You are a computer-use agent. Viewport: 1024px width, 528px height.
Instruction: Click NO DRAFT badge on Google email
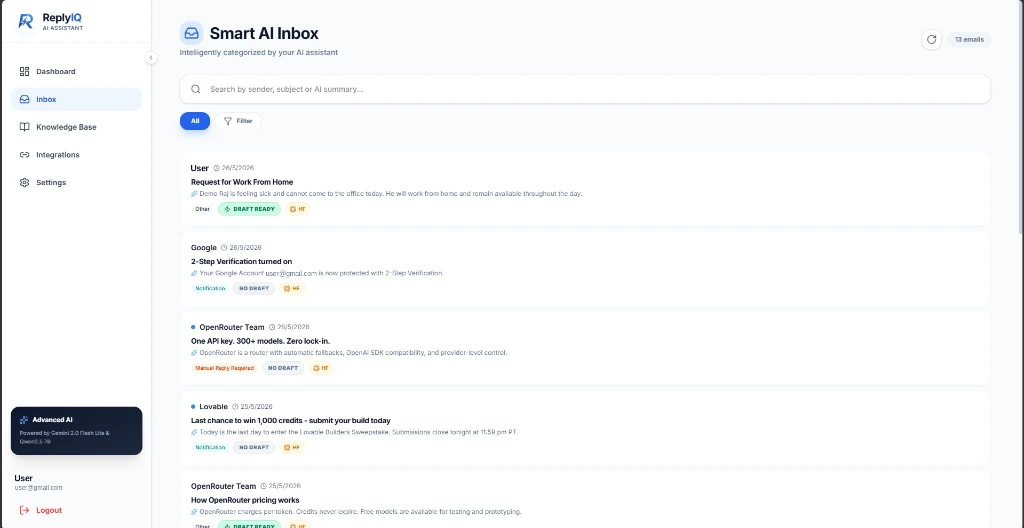[x=254, y=288]
